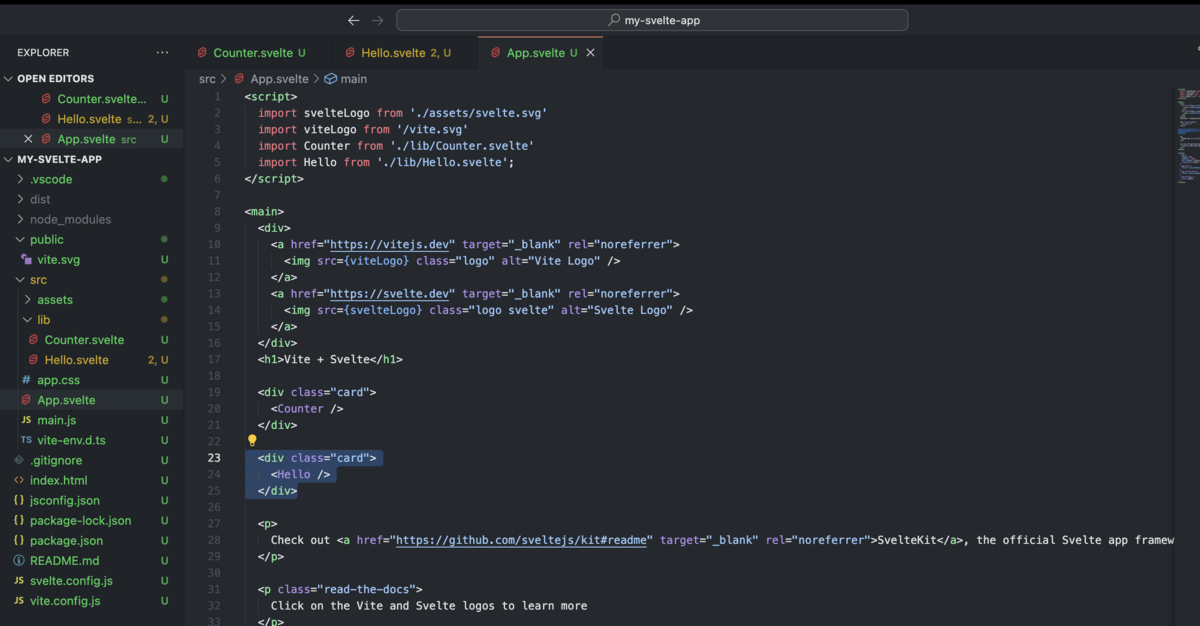The width and height of the screenshot is (1200, 626).
Task: Follow the https://vitejs.dev link in code
Action: coord(392,244)
